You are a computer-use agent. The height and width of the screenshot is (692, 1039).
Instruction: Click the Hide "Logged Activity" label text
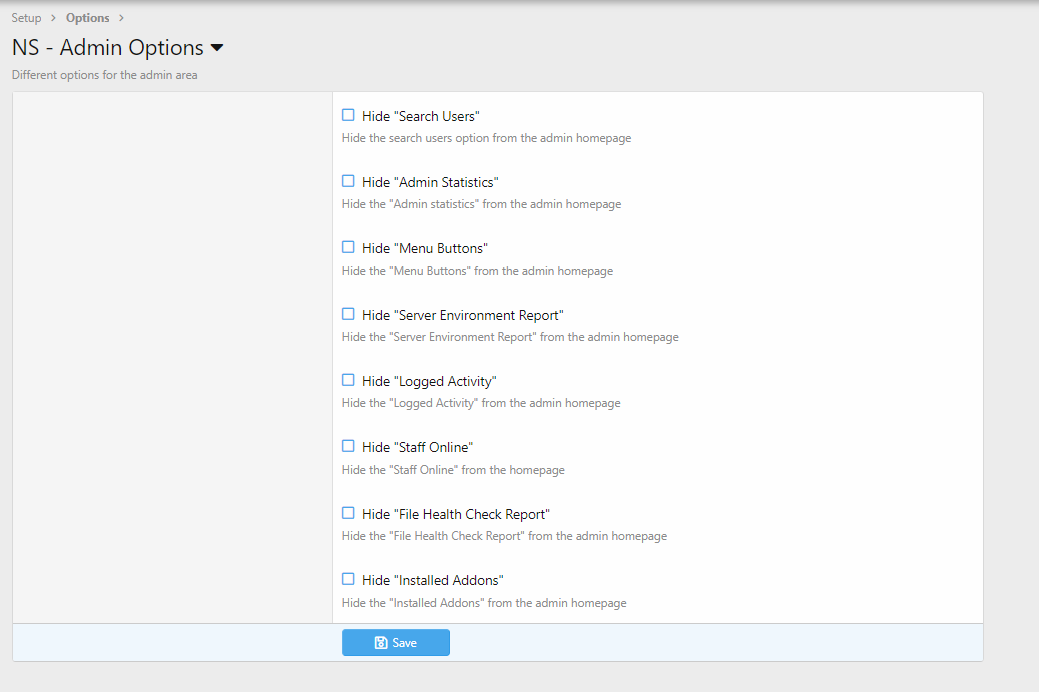click(429, 381)
